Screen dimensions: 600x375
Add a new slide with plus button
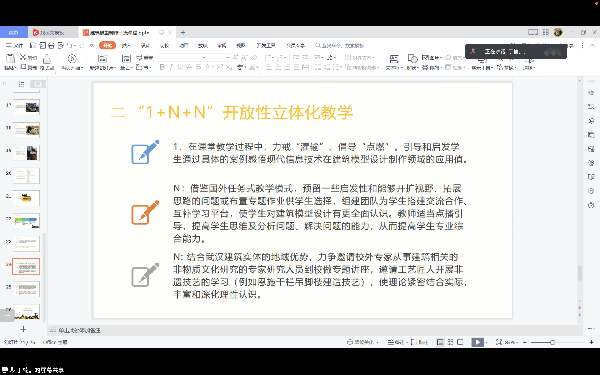coord(23,329)
